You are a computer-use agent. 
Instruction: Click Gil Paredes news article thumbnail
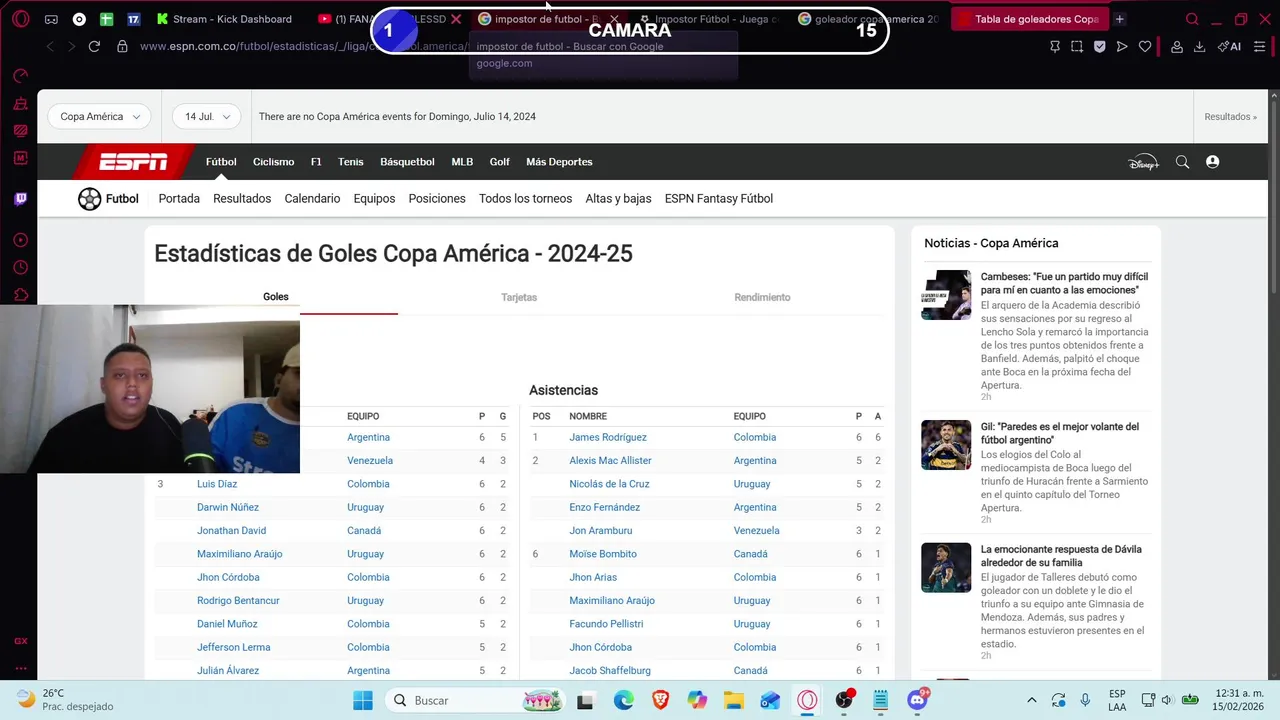(946, 445)
